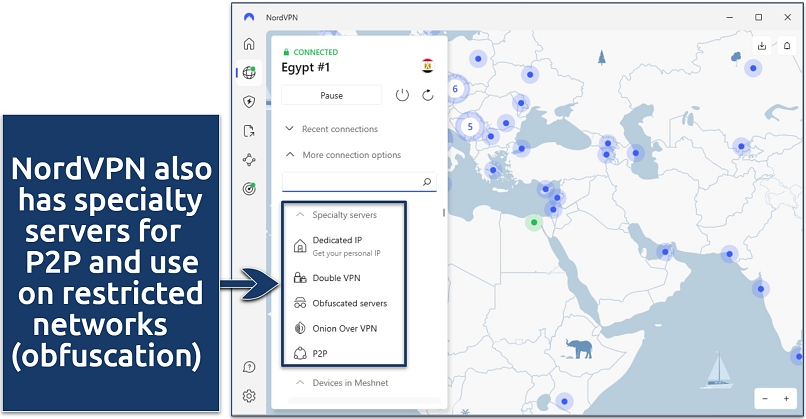Screen dimensions: 806x419
Task: Click the Double VPN padlocks icon
Action: (x=300, y=278)
